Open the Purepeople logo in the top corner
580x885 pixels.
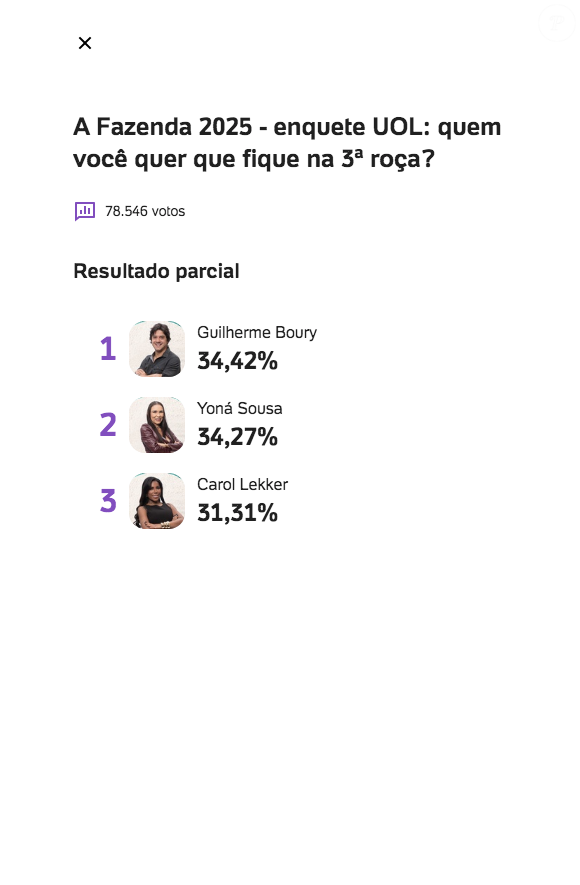click(x=555, y=22)
